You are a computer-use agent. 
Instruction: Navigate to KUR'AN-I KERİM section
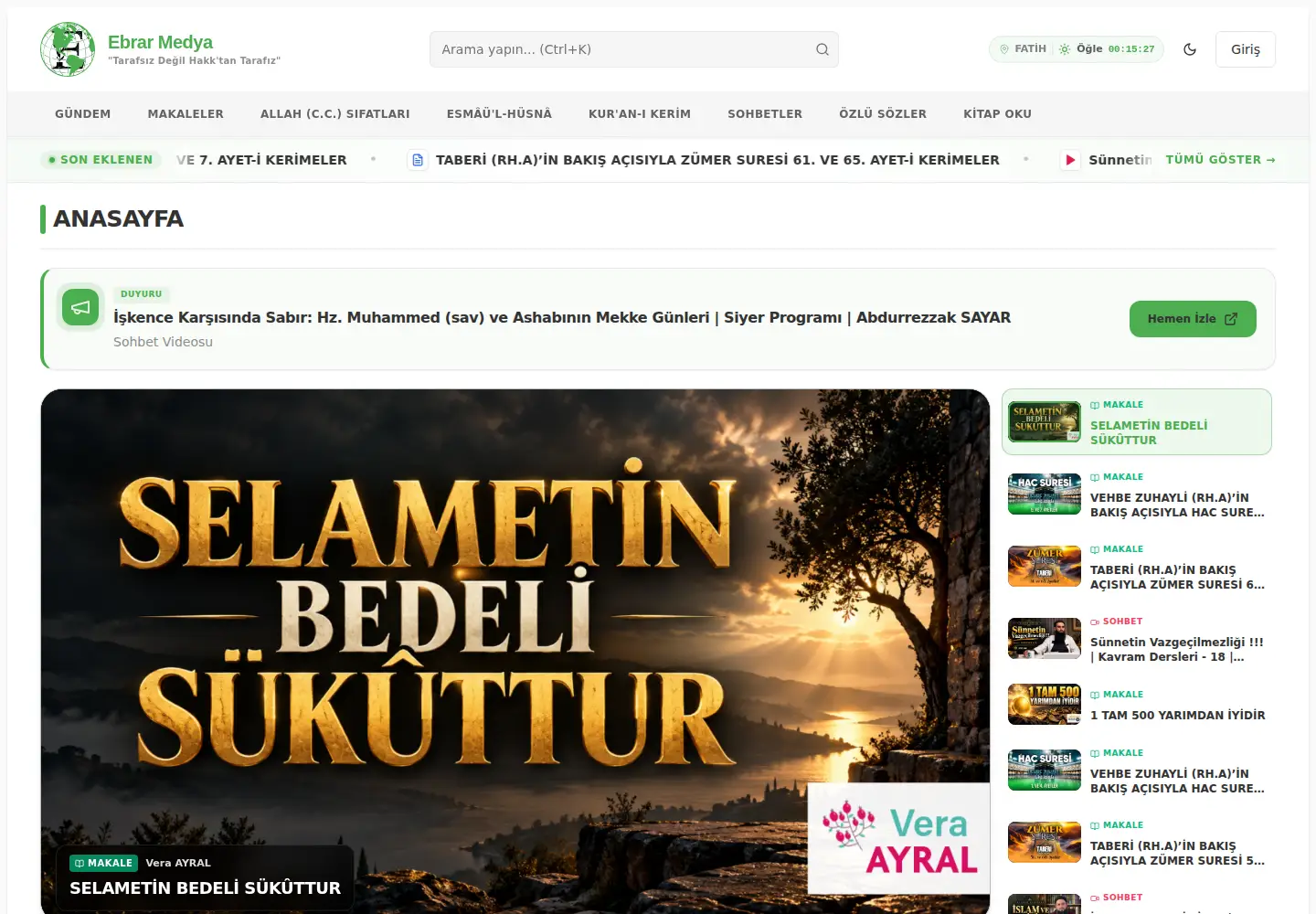(x=640, y=114)
